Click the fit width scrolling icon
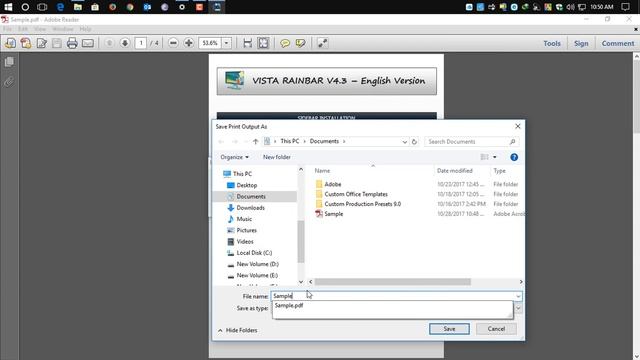 click(x=247, y=43)
